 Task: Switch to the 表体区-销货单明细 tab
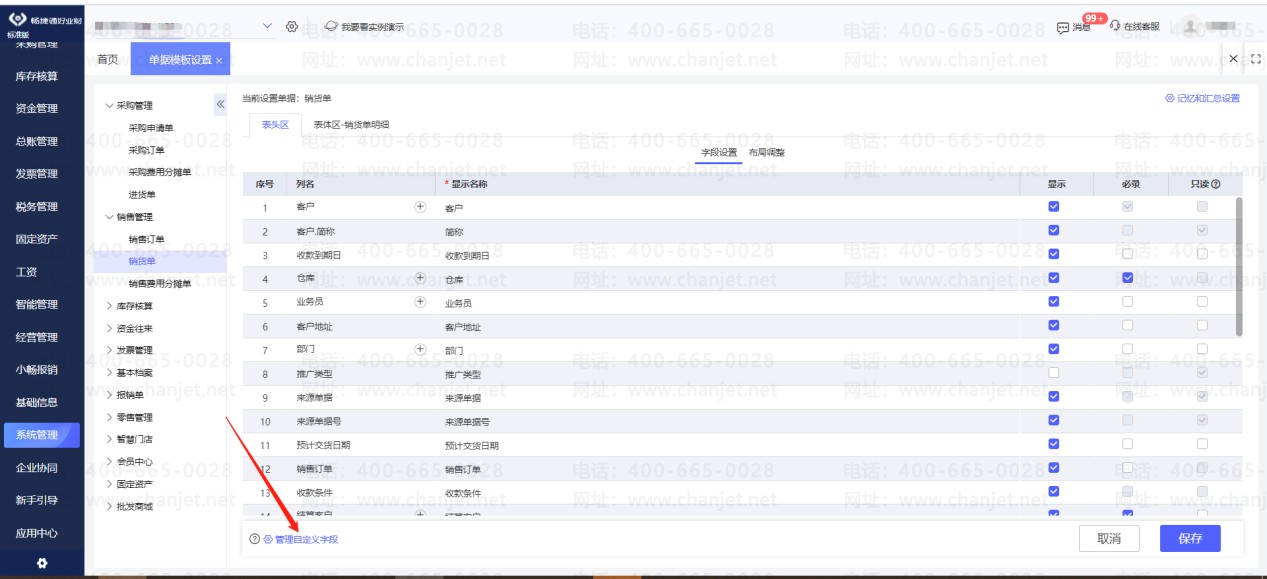351,125
